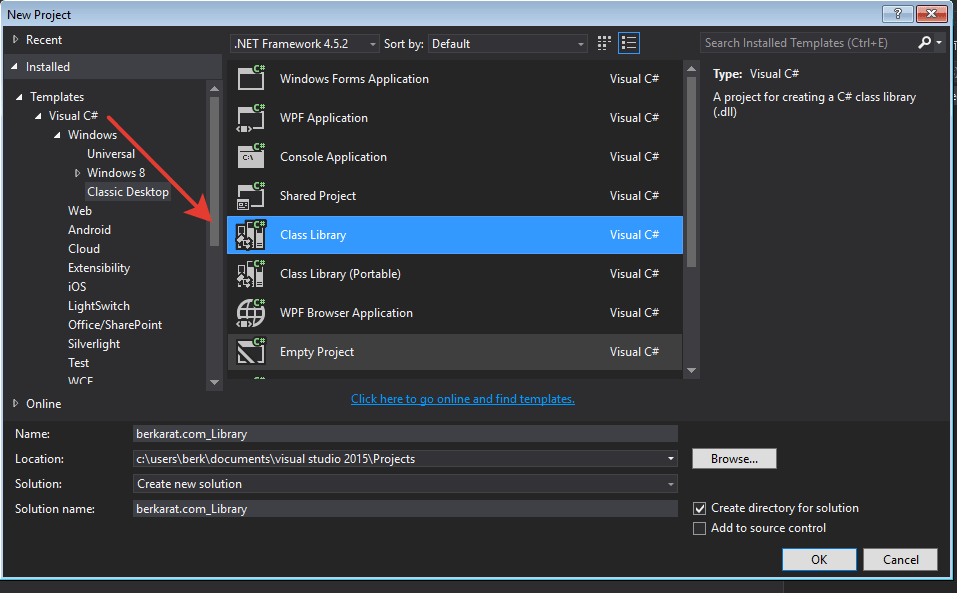This screenshot has width=957, height=593.
Task: Select Classic Desktop in the tree
Action: pyautogui.click(x=128, y=192)
